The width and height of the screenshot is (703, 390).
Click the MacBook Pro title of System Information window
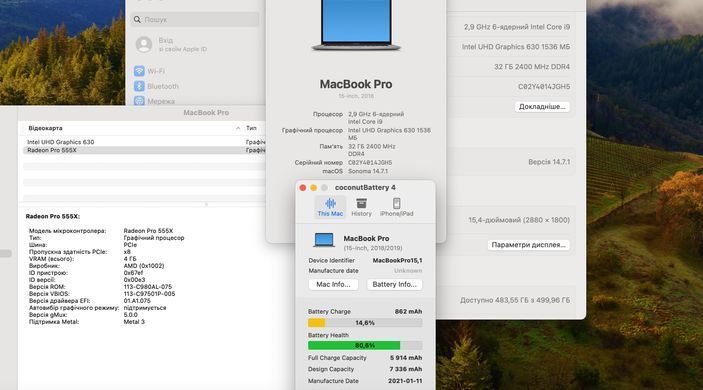206,113
